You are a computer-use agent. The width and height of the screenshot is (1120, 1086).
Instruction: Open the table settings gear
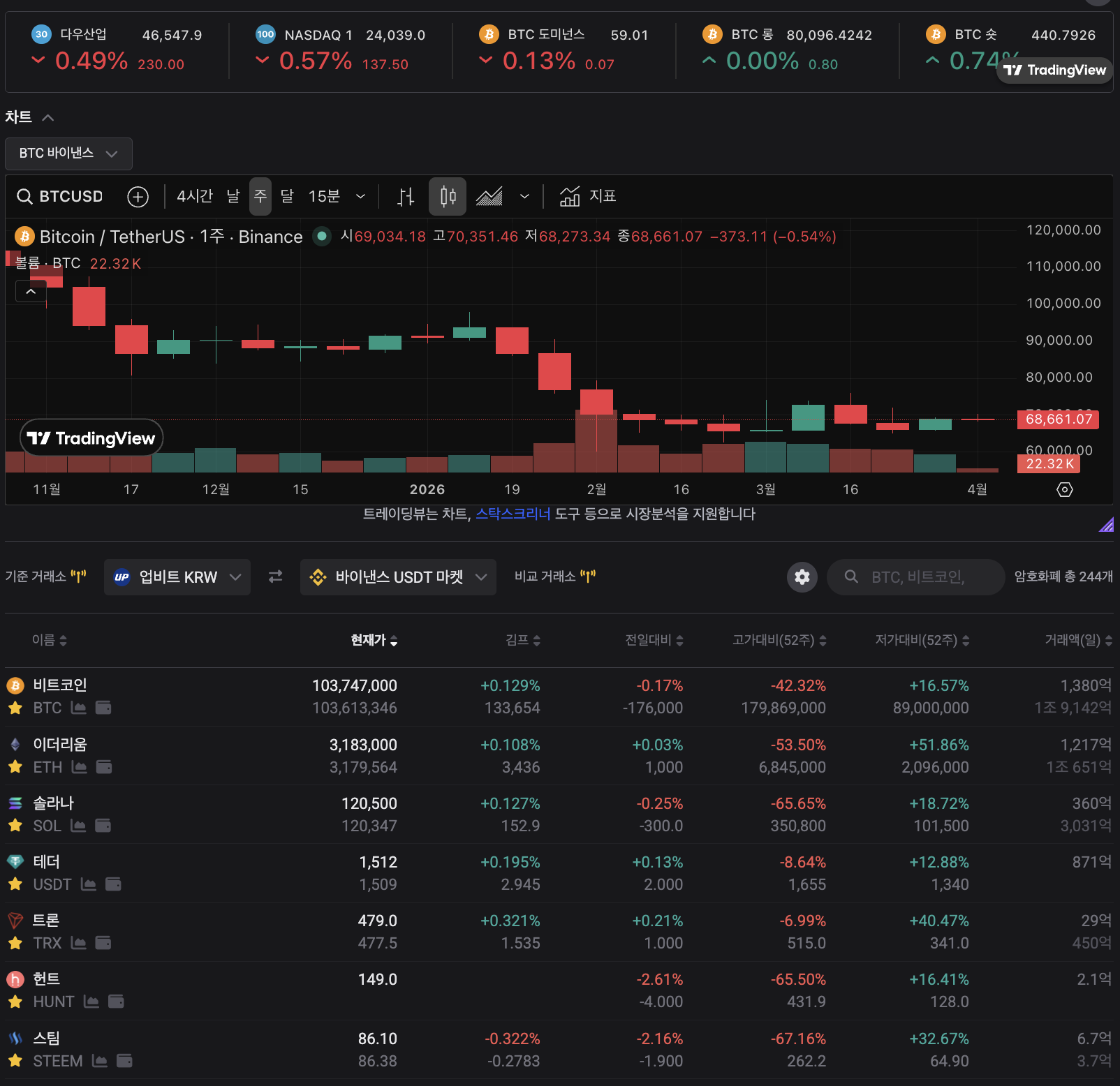(802, 577)
